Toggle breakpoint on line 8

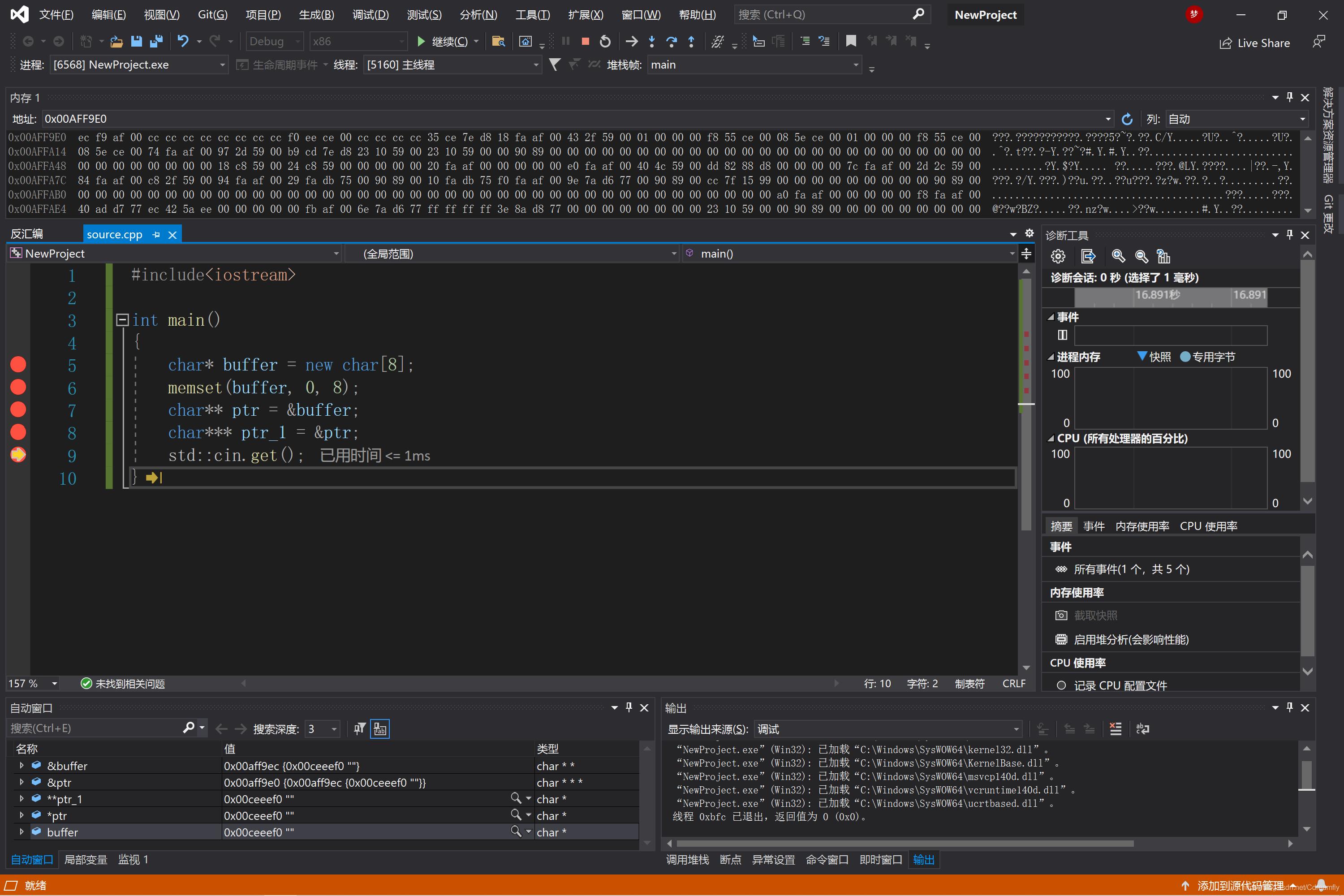coord(18,432)
